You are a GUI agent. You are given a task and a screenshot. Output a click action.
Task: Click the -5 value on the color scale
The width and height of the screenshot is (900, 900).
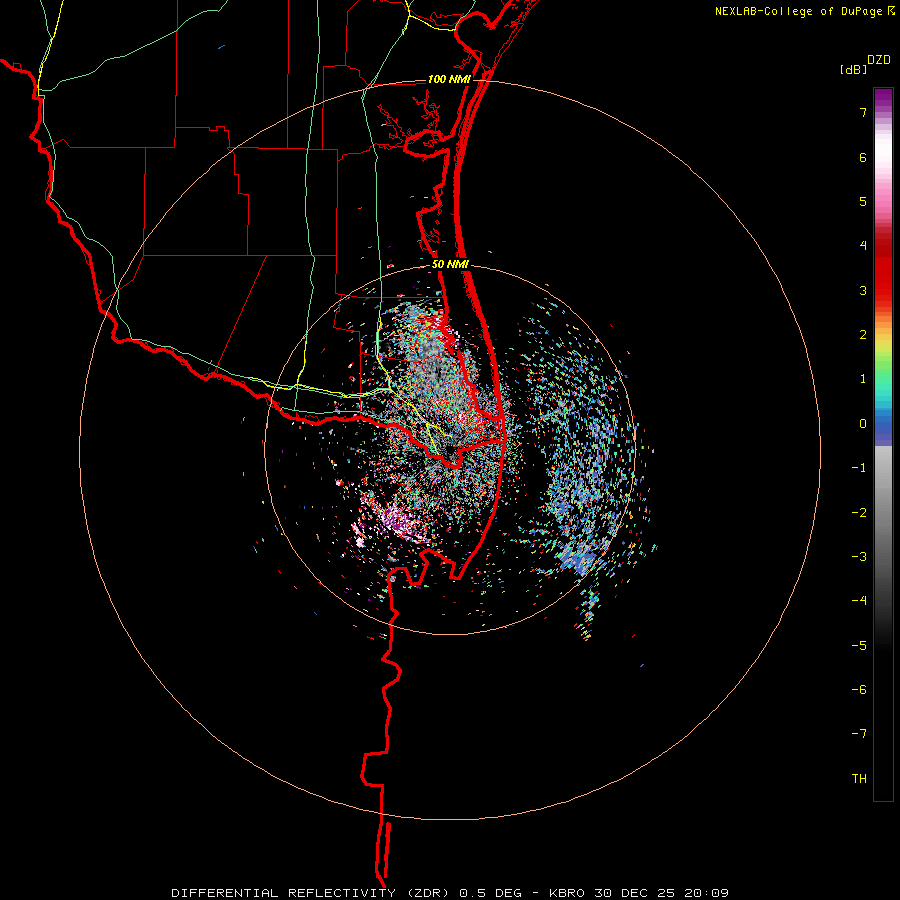click(x=859, y=646)
